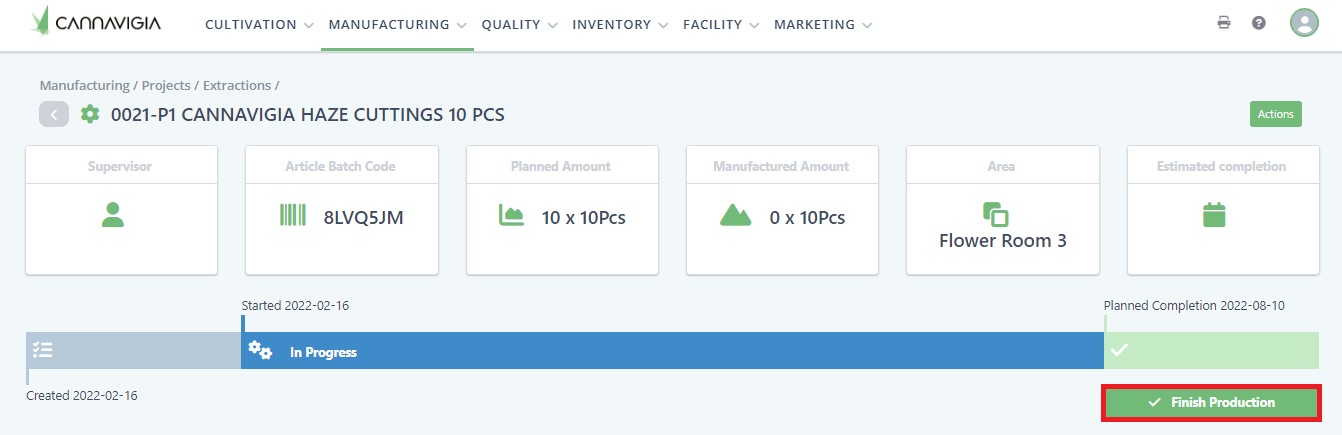Image resolution: width=1342 pixels, height=435 pixels.
Task: Open the Manufacturing menu
Action: click(397, 25)
